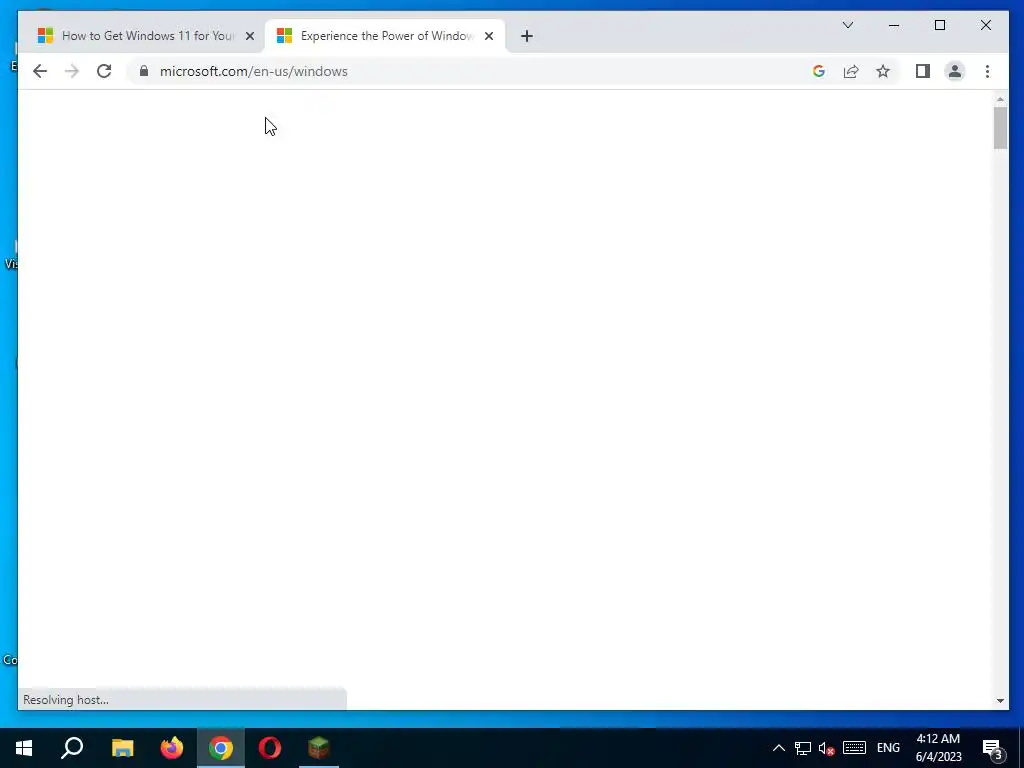Open Chrome three-dot menu
This screenshot has height=768, width=1024.
click(x=987, y=71)
